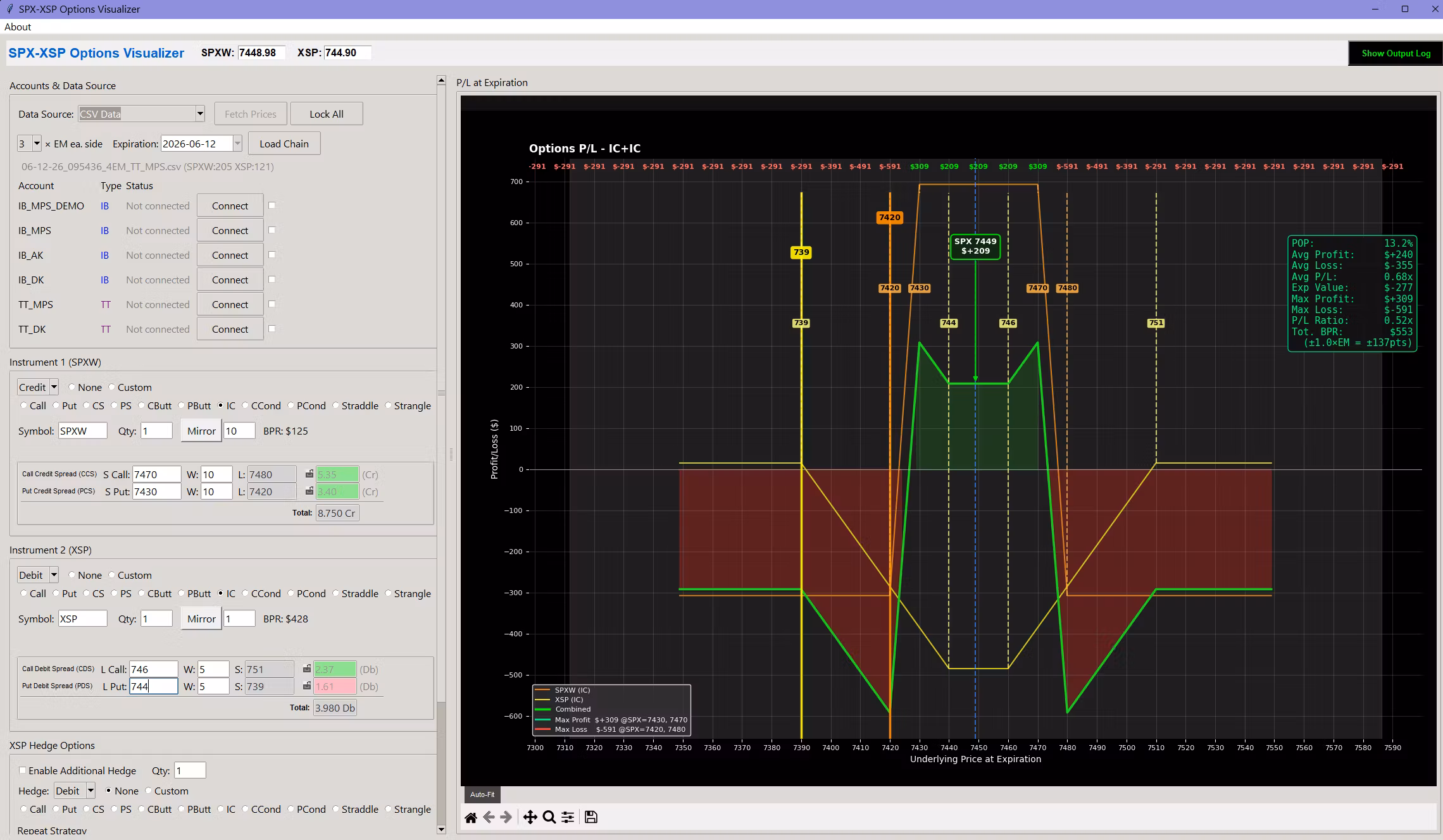Click the green 2.37 debit price cell
This screenshot has width=1443, height=840.
[335, 669]
